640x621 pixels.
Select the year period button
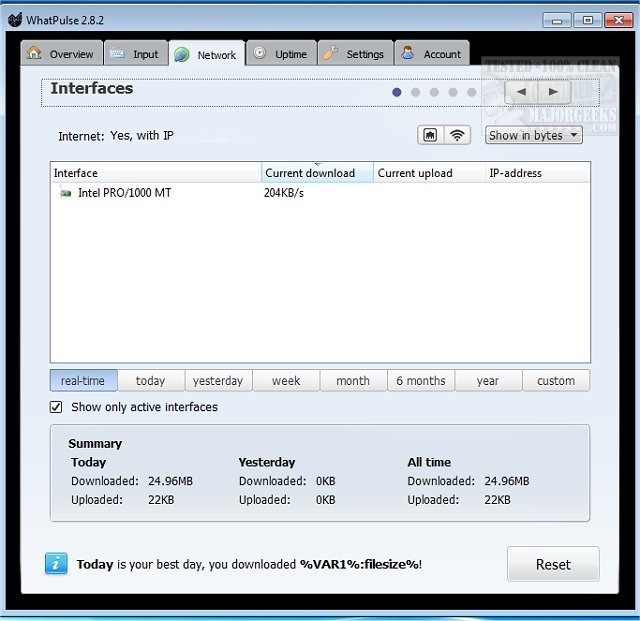click(x=488, y=381)
